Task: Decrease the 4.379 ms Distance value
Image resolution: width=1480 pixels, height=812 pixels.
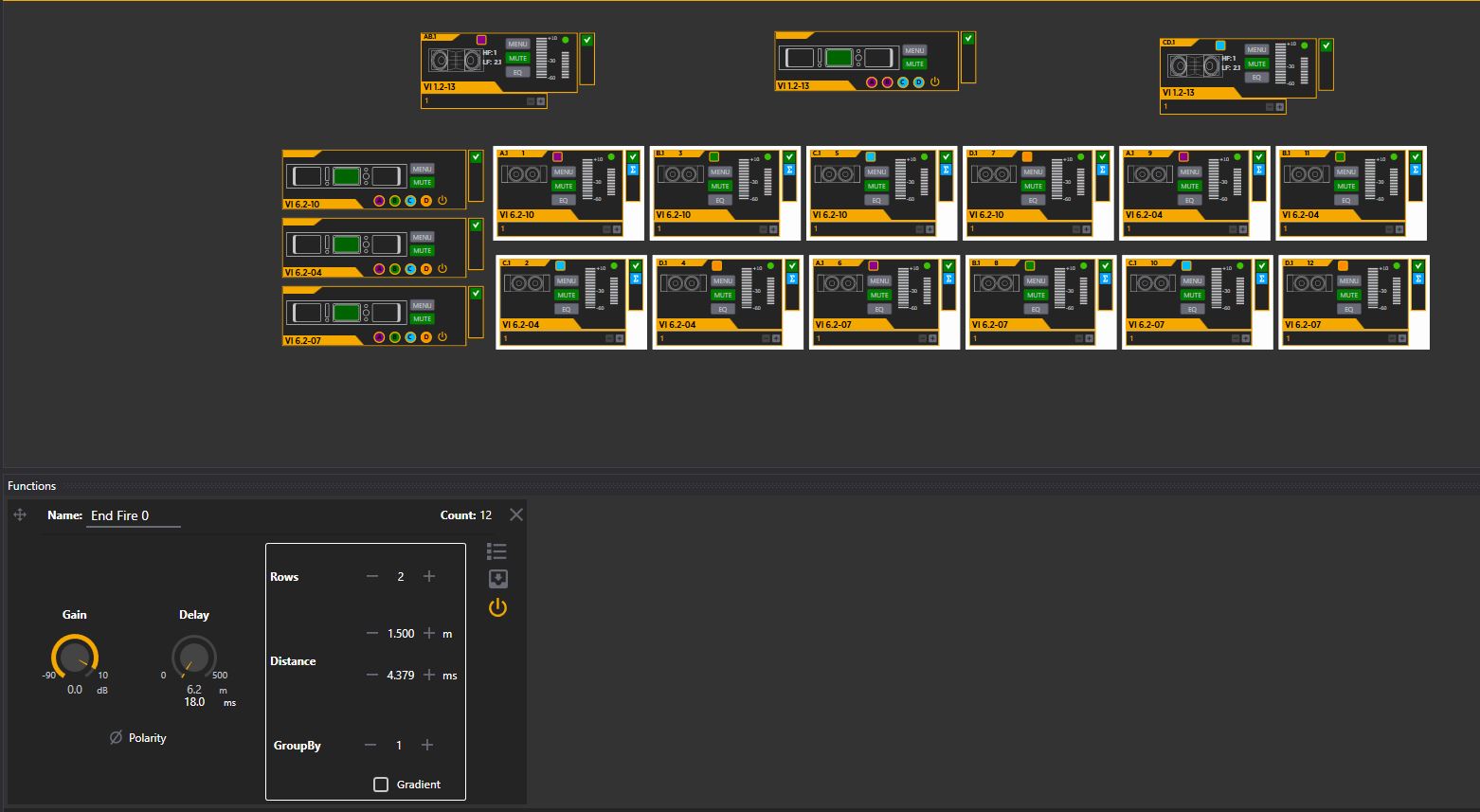Action: [370, 675]
